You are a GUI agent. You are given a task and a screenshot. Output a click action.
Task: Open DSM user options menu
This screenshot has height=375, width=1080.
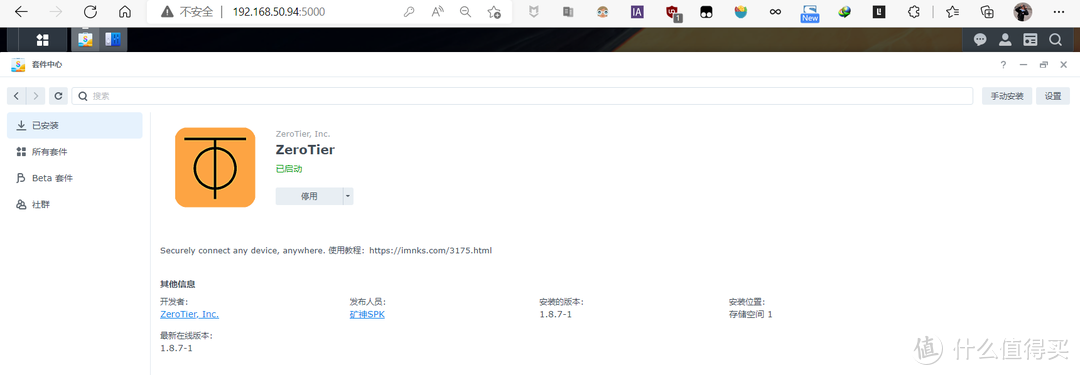[x=1005, y=40]
